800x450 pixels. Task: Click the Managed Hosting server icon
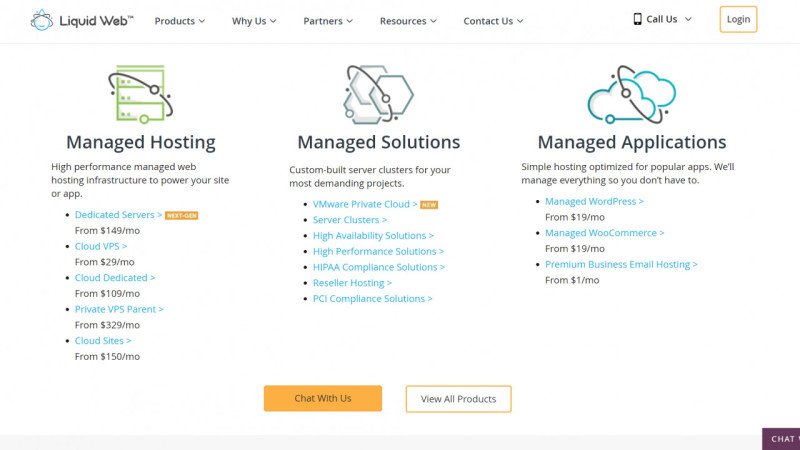tap(140, 94)
